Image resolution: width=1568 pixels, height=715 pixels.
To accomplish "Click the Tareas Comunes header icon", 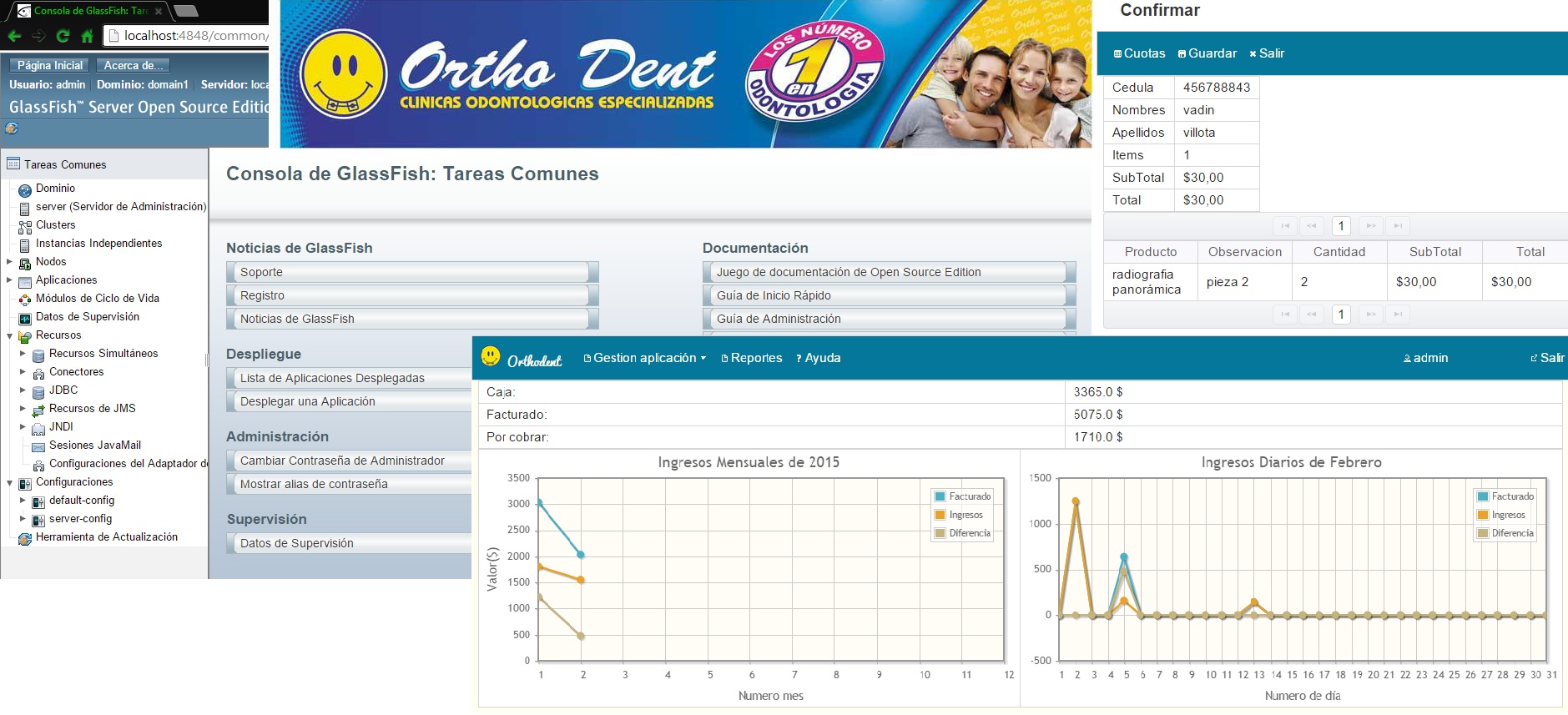I will (13, 164).
